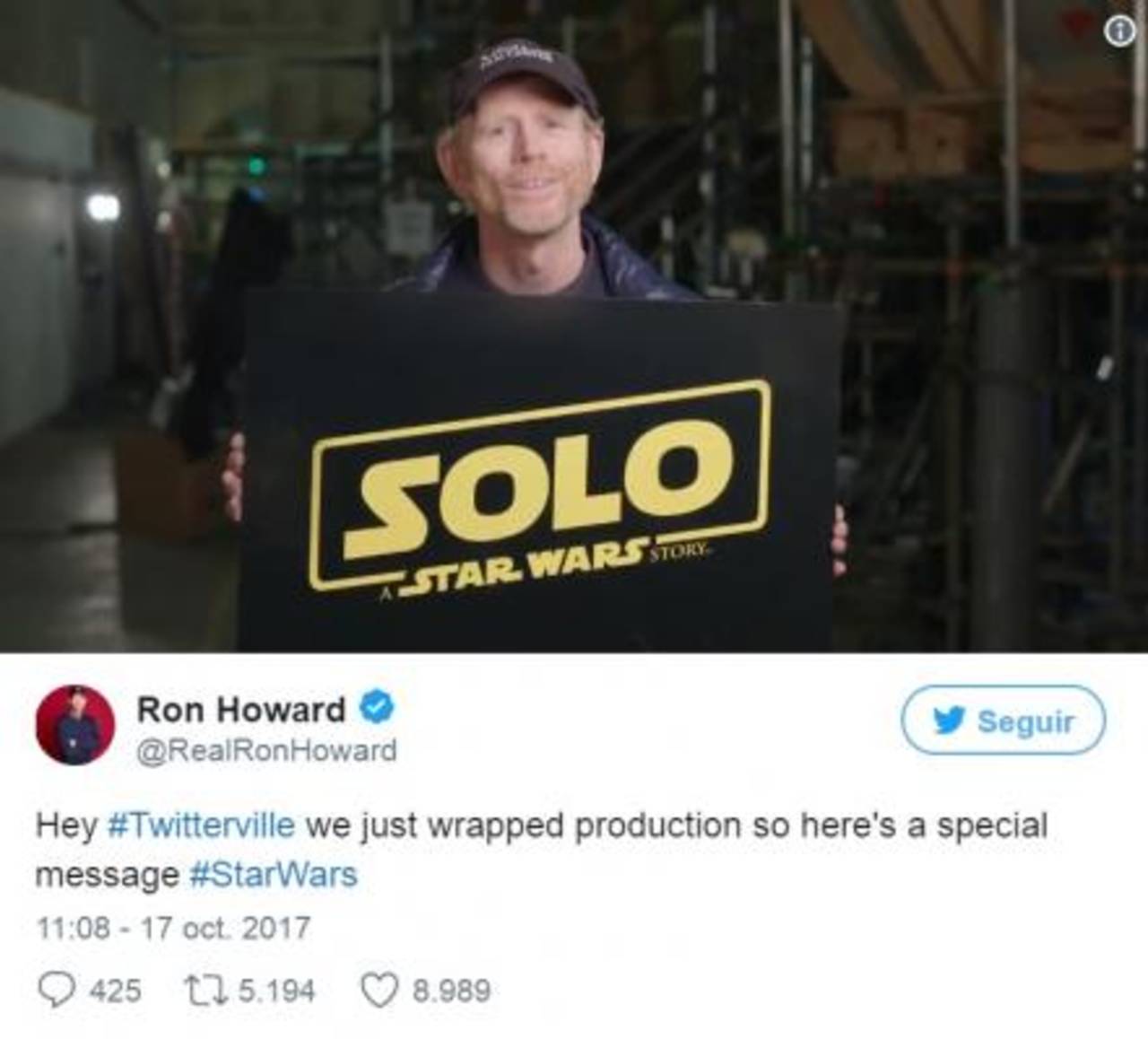Click the Twitter bird icon in Seguir
Viewport: 1148px width, 1039px height.
[950, 720]
